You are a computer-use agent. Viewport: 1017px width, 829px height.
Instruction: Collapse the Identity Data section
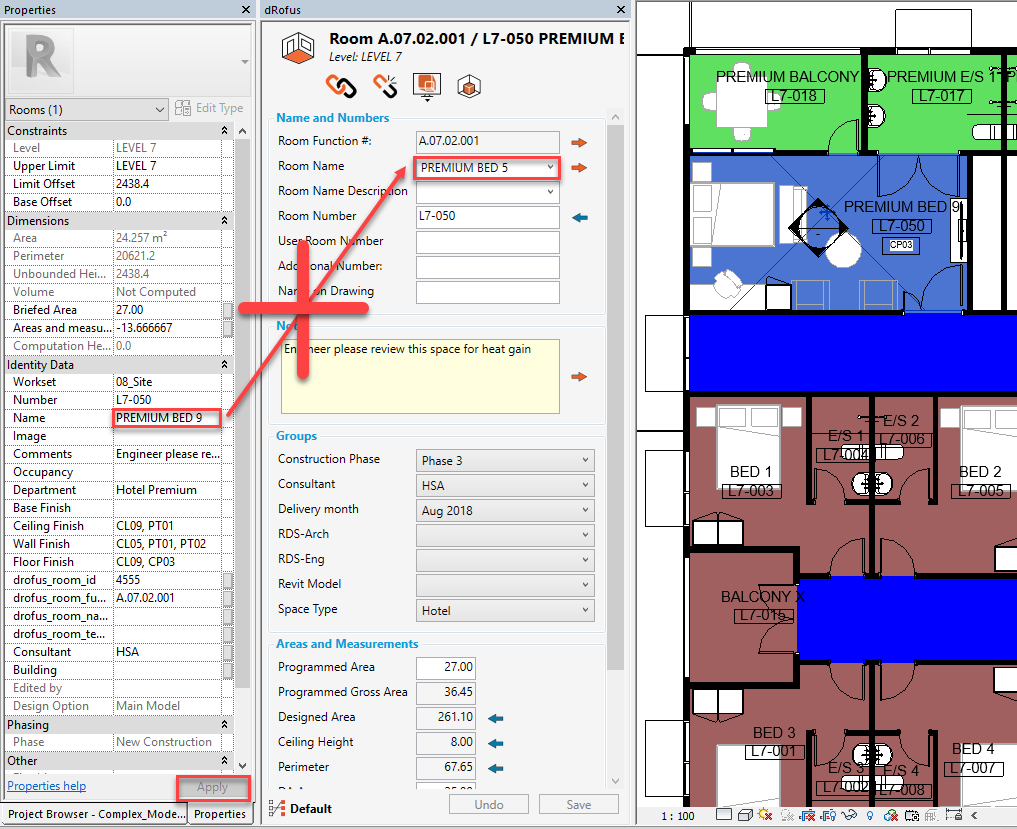(224, 365)
